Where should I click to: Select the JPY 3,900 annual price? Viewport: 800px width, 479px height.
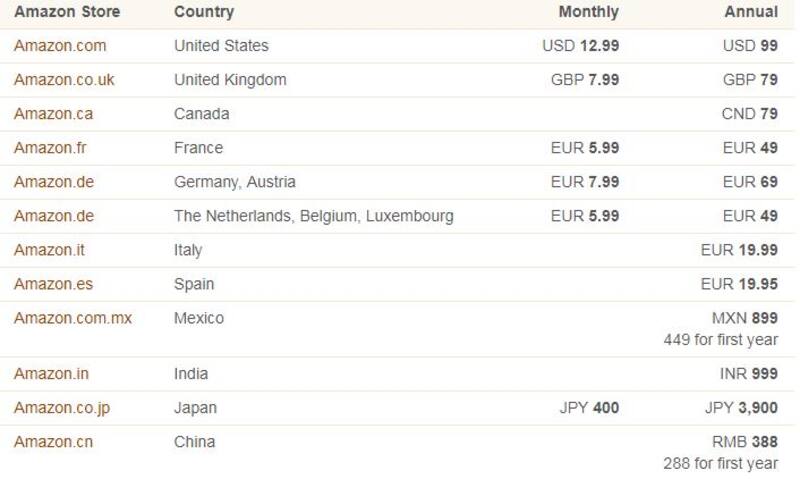[x=741, y=408]
